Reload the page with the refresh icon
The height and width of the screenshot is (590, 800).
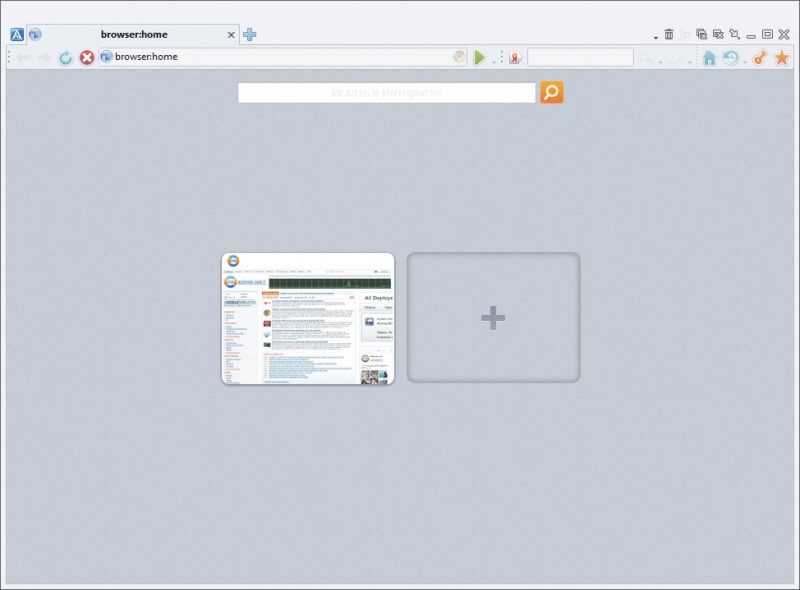pyautogui.click(x=65, y=58)
